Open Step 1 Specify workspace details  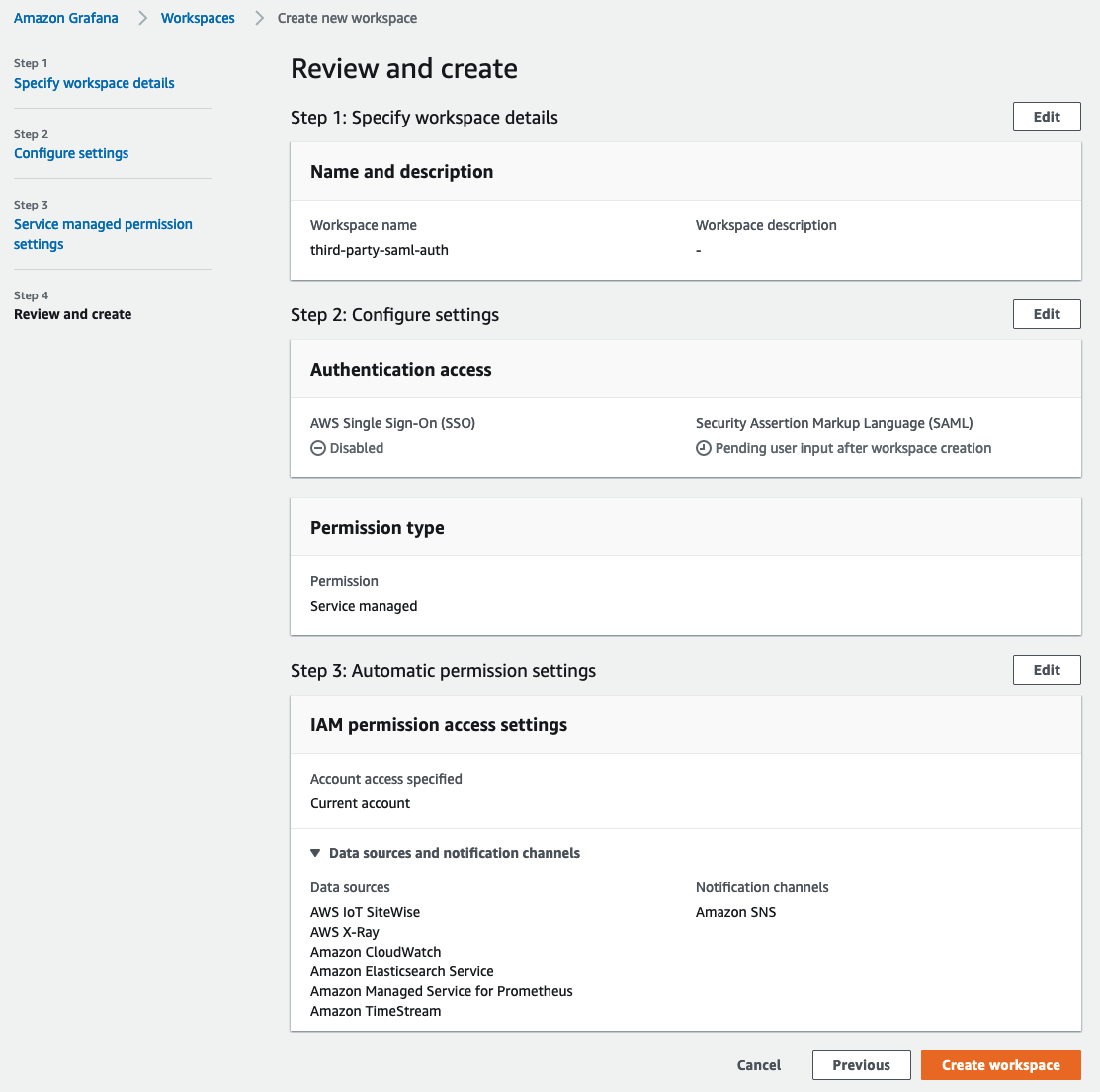coord(94,83)
